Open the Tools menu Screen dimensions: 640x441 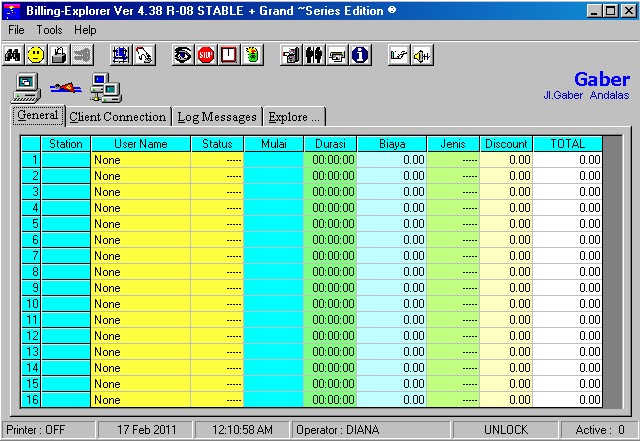(49, 30)
